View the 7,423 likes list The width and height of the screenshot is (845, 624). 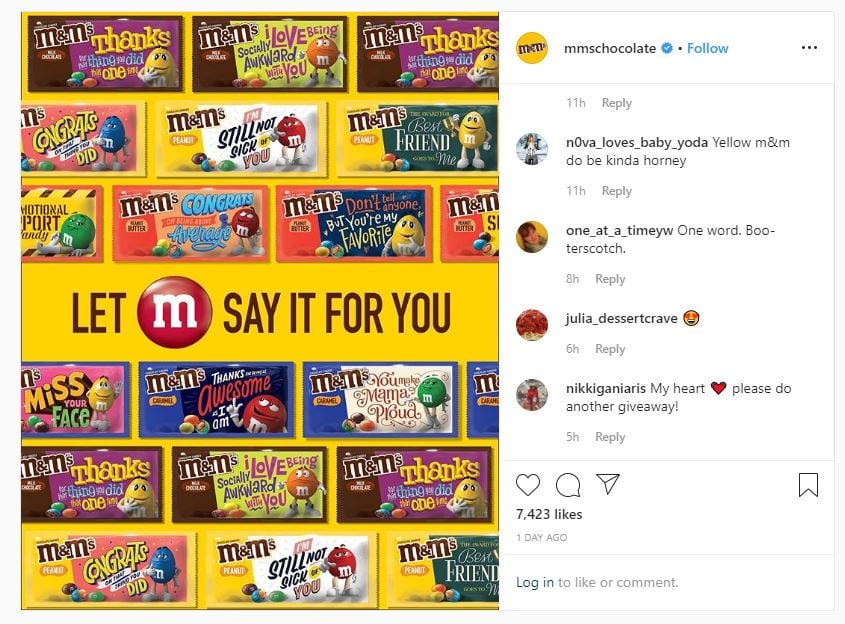point(549,514)
